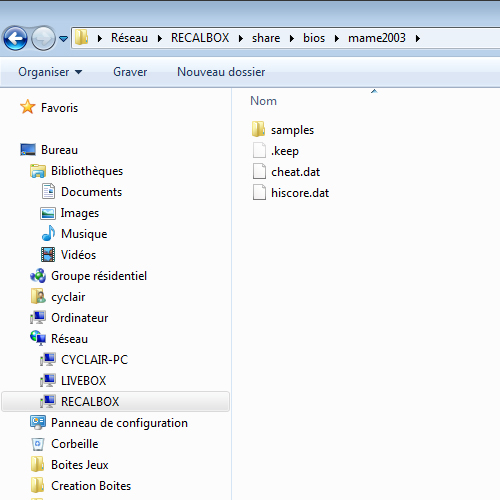Click the Corbeille recycle bin icon
The height and width of the screenshot is (500, 500).
[38, 444]
